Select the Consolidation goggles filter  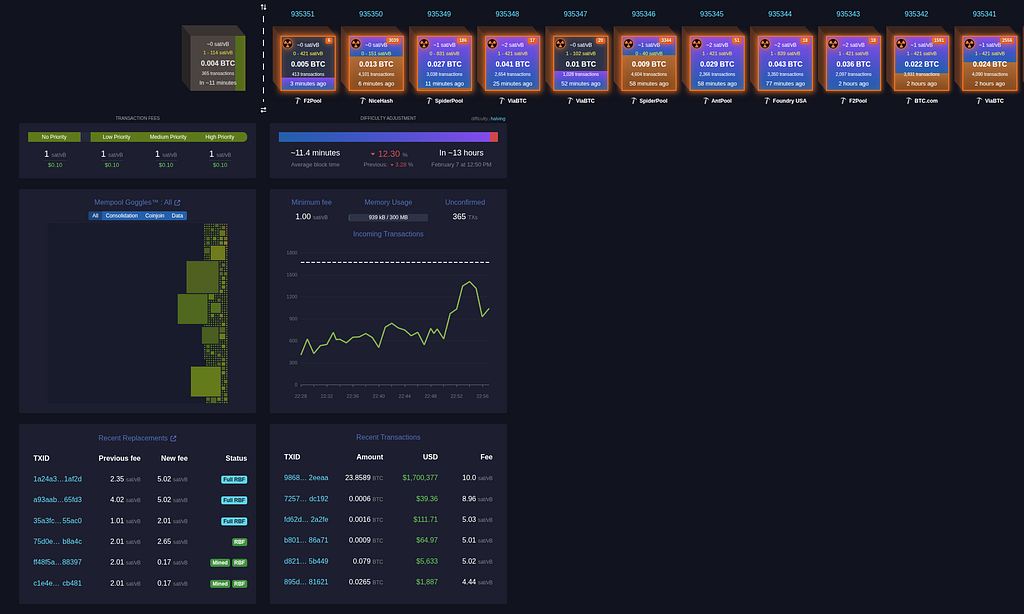(x=122, y=215)
